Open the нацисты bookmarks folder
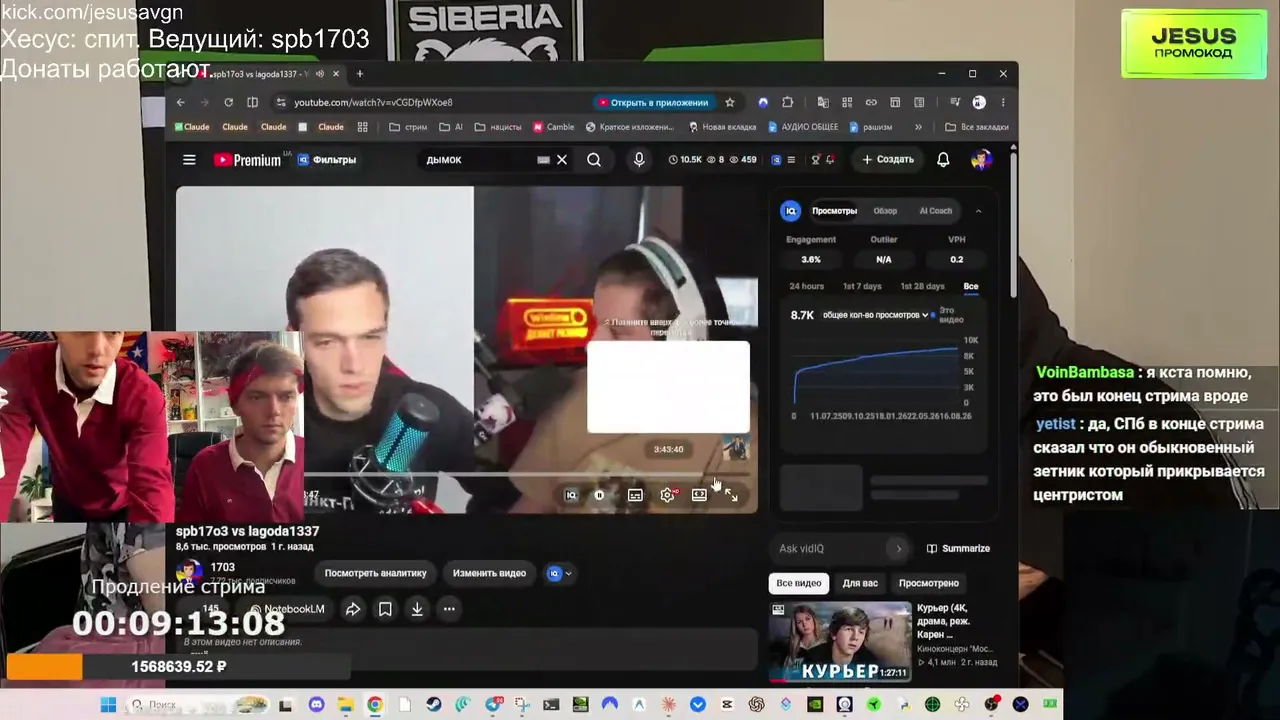This screenshot has height=720, width=1280. pos(498,127)
